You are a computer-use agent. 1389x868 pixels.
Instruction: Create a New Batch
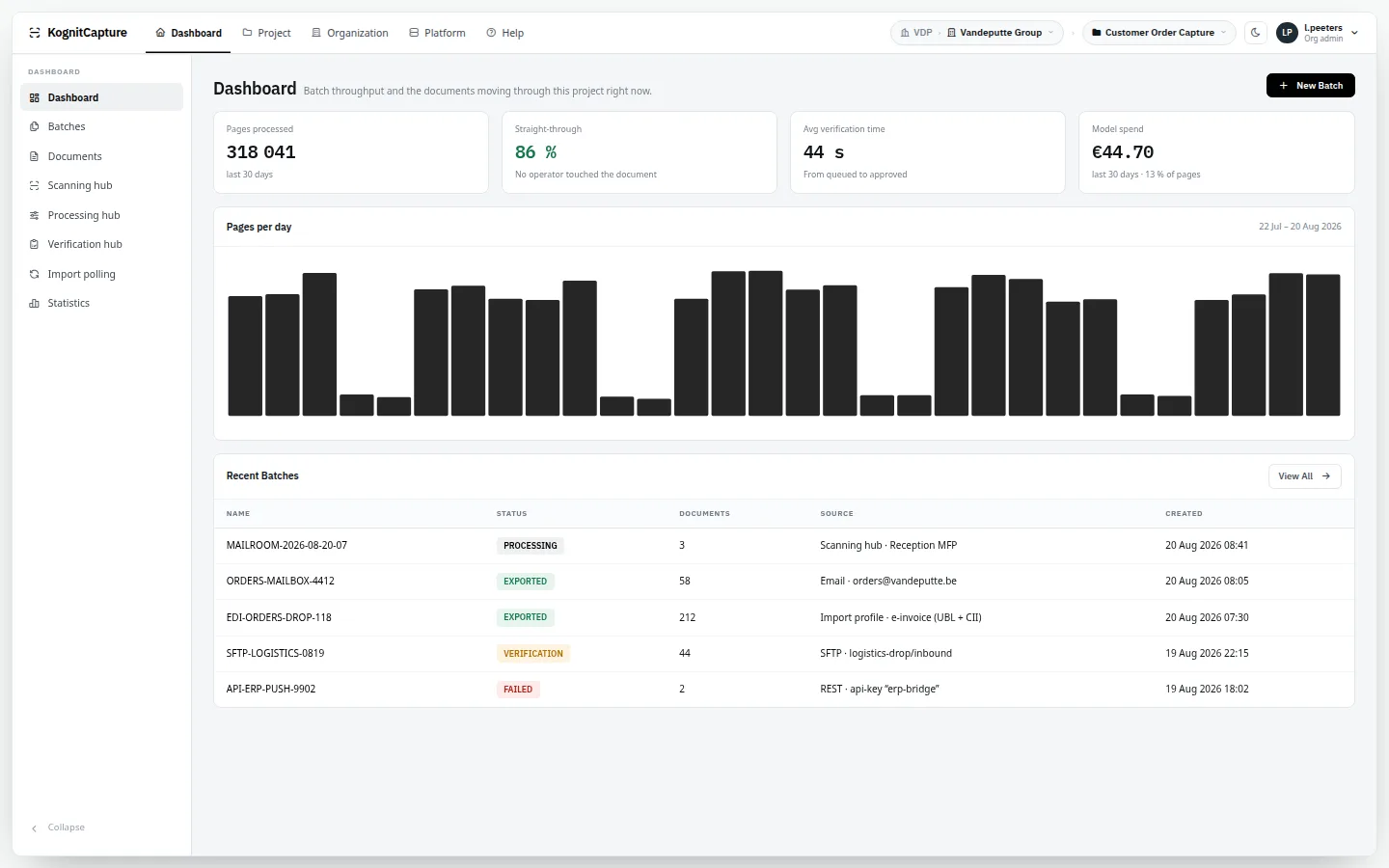pyautogui.click(x=1311, y=86)
